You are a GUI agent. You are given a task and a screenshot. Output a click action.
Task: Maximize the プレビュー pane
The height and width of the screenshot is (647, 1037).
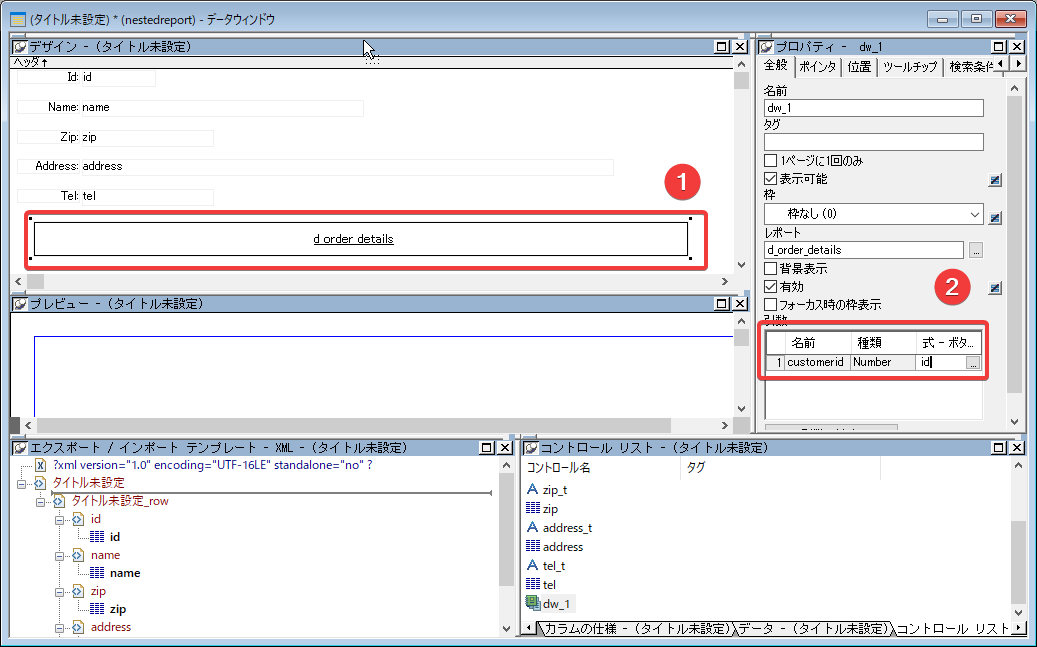click(x=722, y=303)
